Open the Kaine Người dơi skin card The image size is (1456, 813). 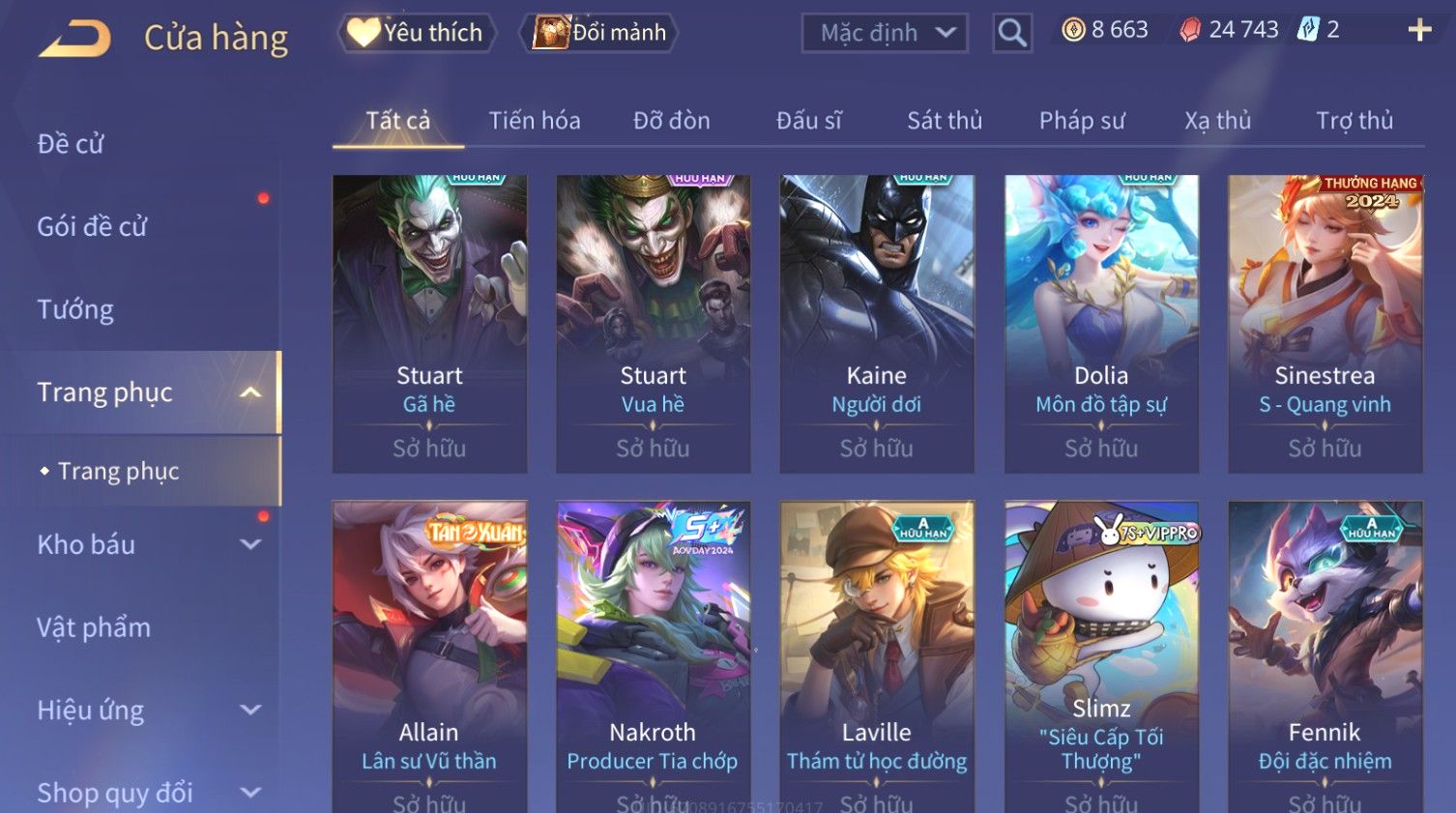click(x=877, y=324)
